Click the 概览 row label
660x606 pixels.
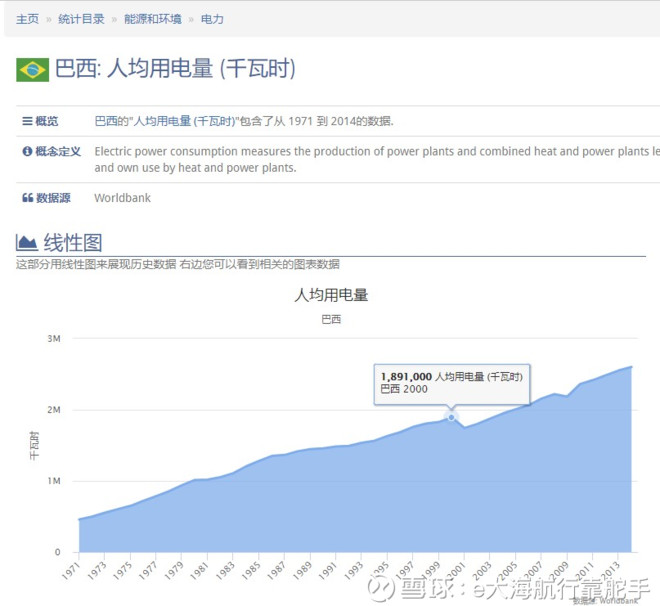[x=47, y=121]
